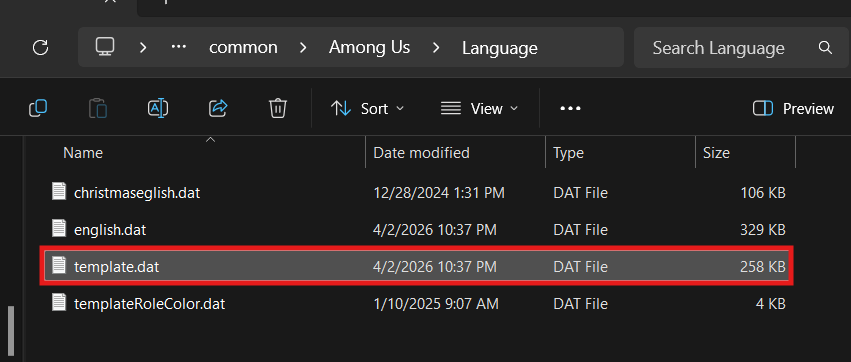
Task: Click the 329 KB size cell
Action: pos(763,230)
